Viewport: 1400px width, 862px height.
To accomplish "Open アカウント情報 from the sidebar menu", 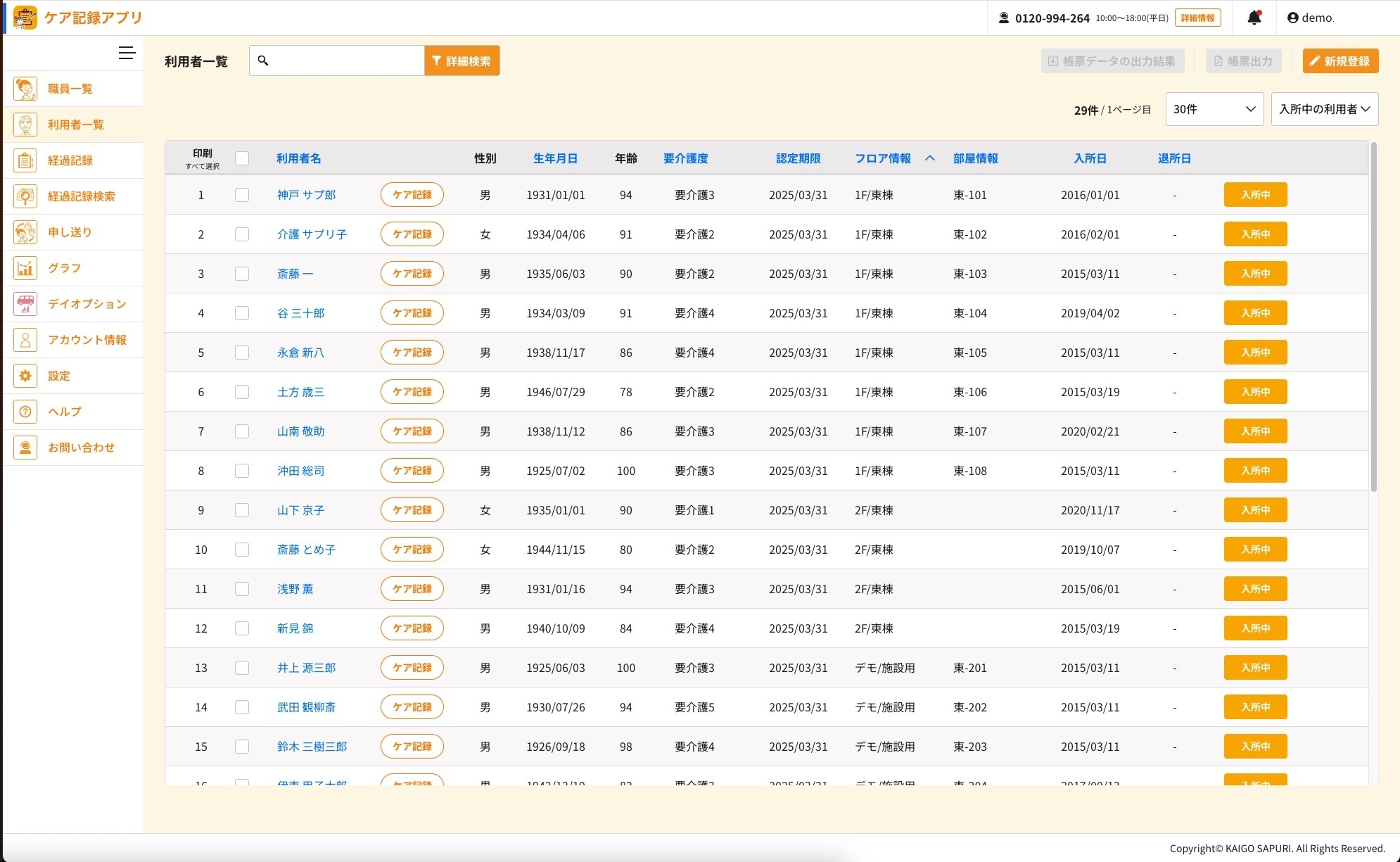I will tap(73, 340).
